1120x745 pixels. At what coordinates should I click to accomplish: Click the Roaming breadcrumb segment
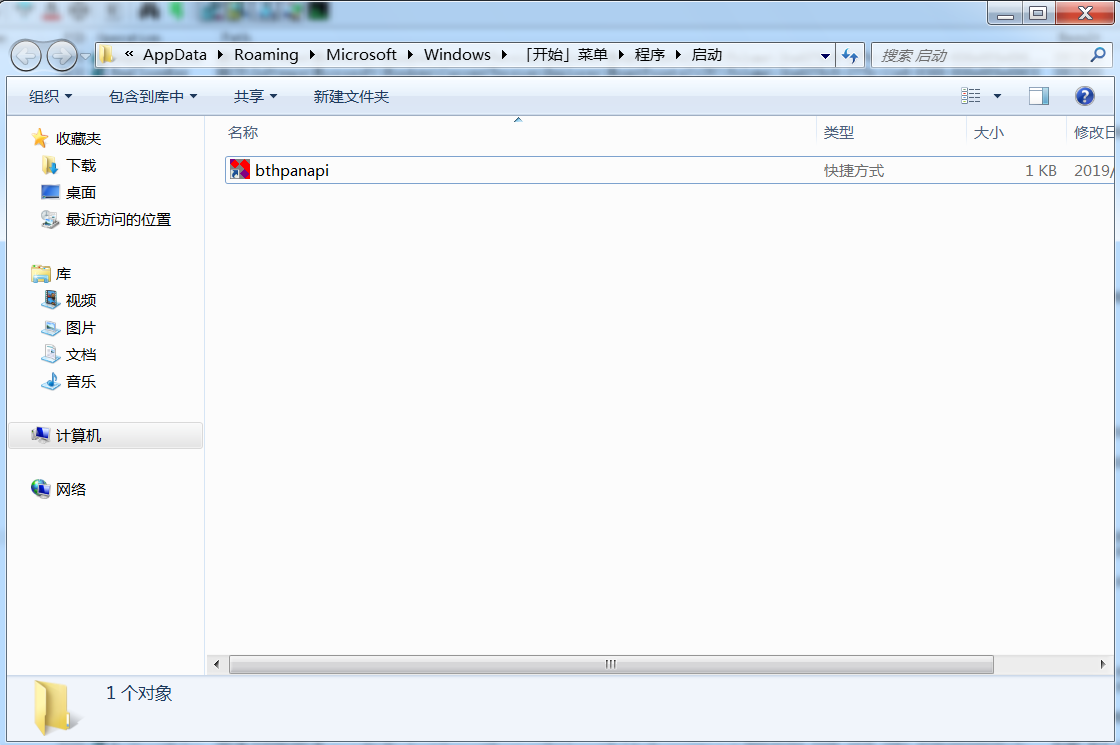coord(266,55)
